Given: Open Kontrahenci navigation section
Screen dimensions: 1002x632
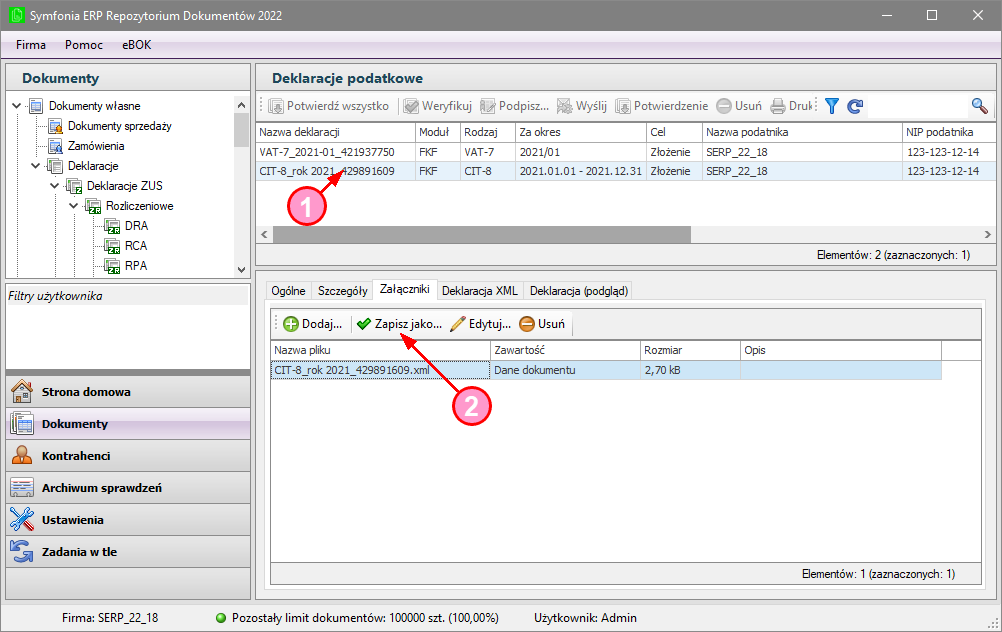Looking at the screenshot, I should click(76, 456).
